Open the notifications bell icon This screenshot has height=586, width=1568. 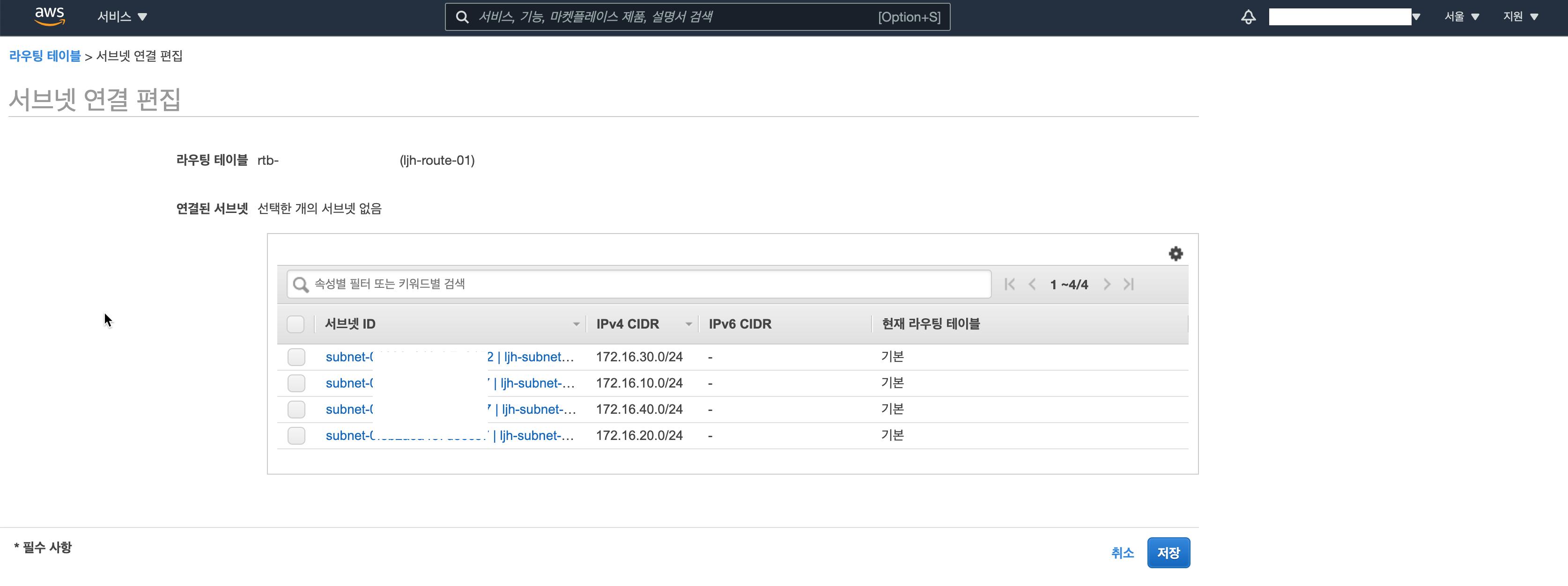tap(1248, 17)
